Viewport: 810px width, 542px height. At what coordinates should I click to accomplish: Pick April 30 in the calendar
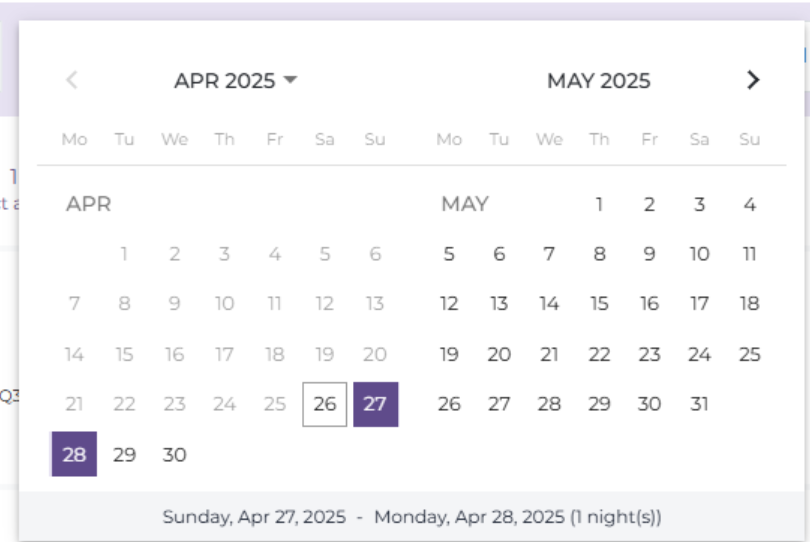[x=174, y=454]
